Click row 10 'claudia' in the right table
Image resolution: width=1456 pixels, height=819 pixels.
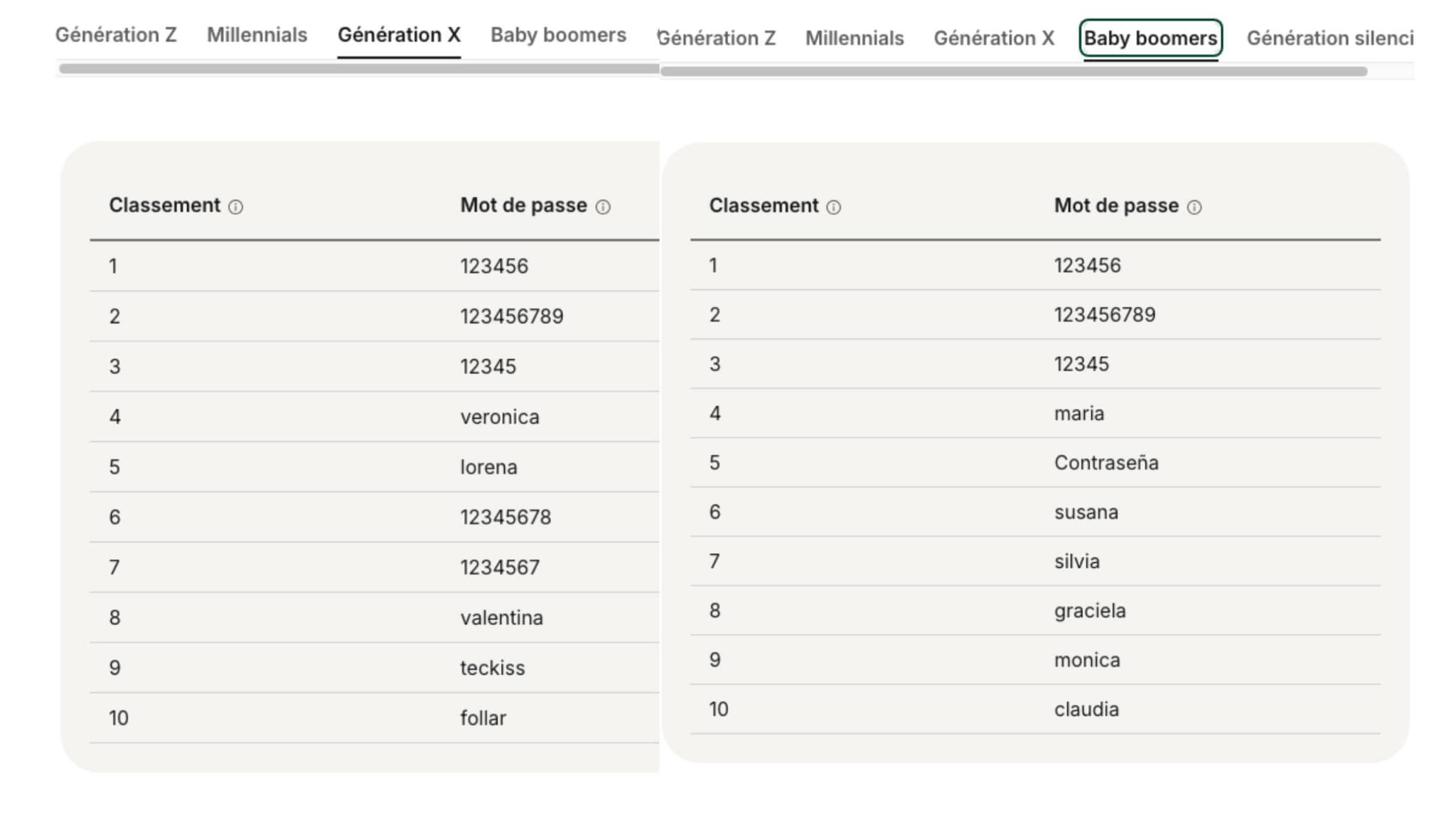click(x=1086, y=709)
